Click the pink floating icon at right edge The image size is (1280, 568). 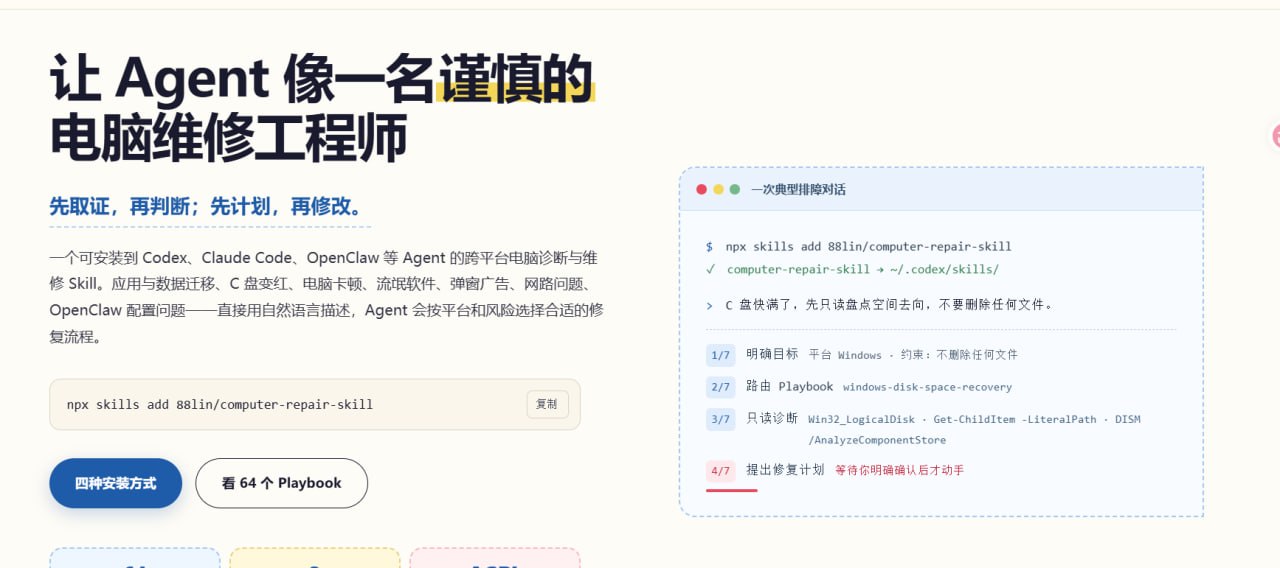[x=1275, y=137]
